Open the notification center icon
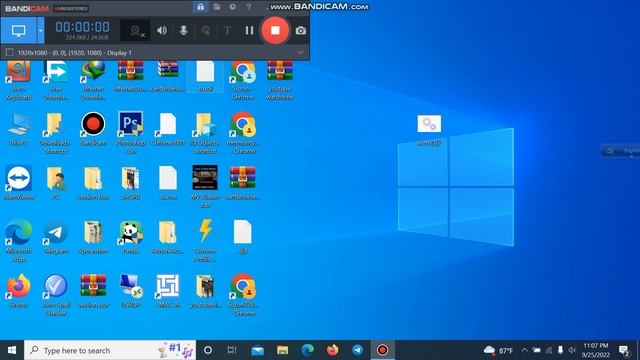The image size is (640, 360). 624,350
